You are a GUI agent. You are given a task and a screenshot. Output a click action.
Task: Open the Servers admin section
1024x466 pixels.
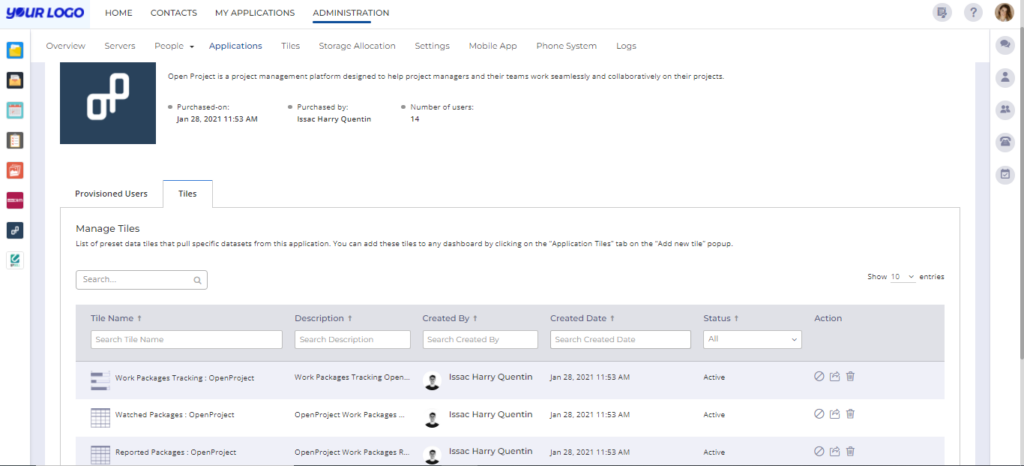[120, 46]
